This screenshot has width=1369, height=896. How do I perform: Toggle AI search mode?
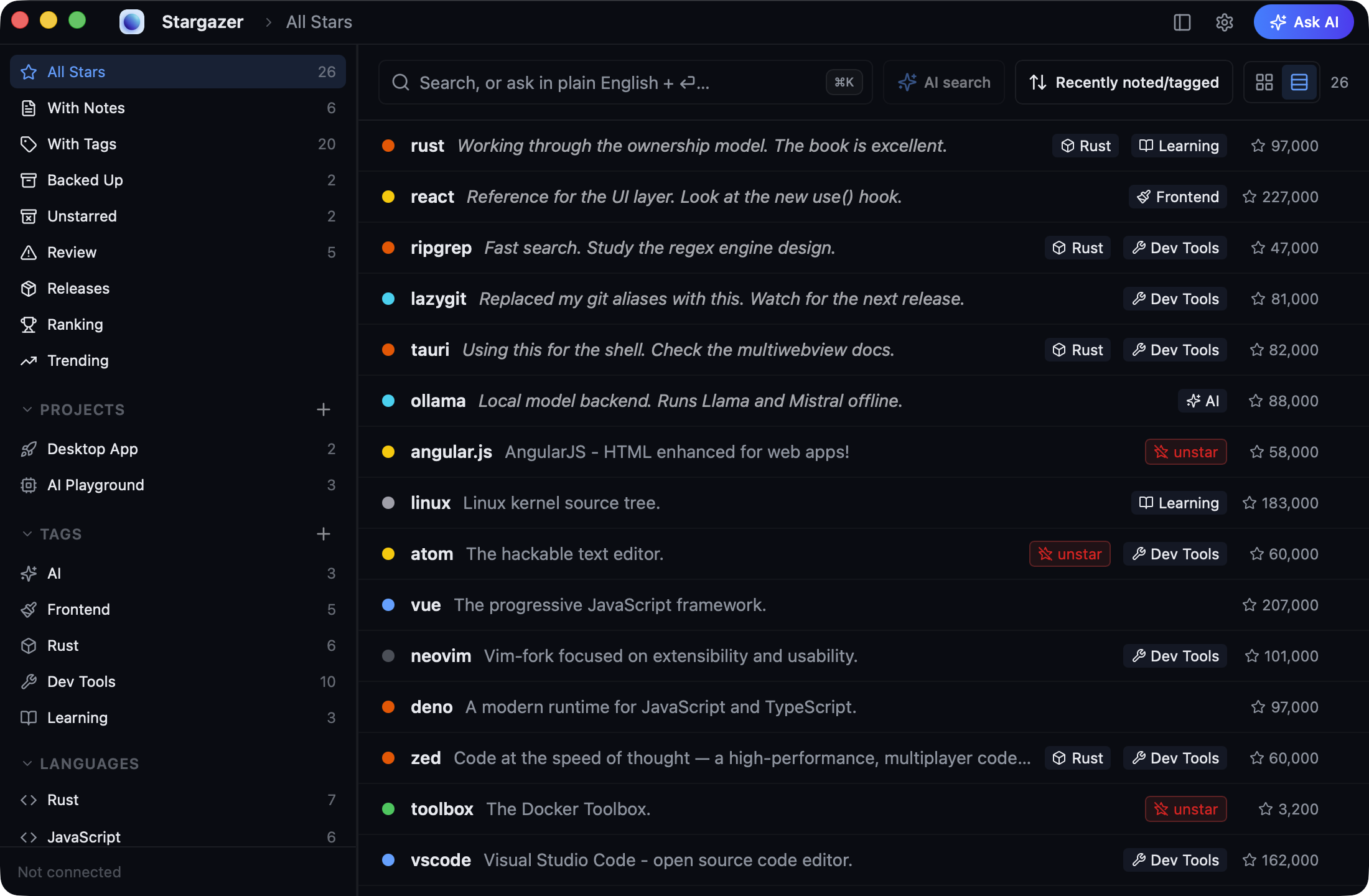(944, 82)
